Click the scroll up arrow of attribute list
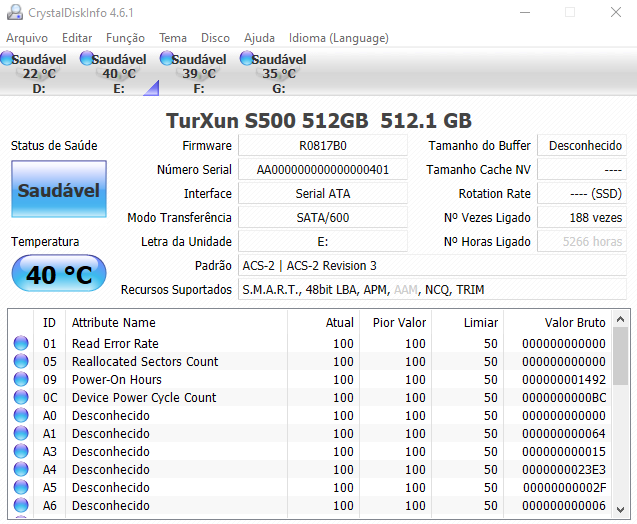637x524 pixels. pyautogui.click(x=620, y=319)
